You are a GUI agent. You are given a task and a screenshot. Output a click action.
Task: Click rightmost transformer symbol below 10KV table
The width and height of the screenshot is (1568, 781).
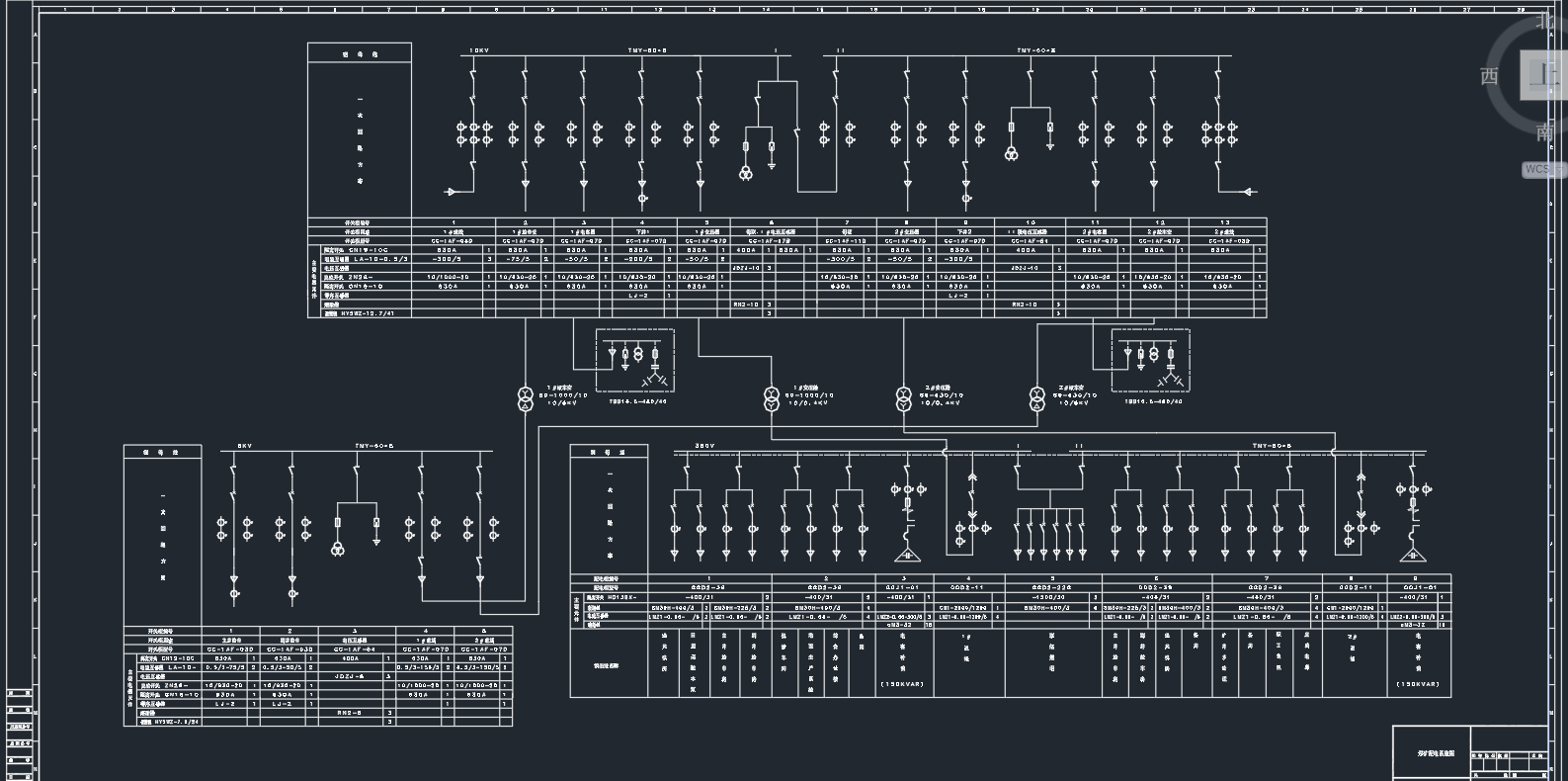pyautogui.click(x=1036, y=398)
